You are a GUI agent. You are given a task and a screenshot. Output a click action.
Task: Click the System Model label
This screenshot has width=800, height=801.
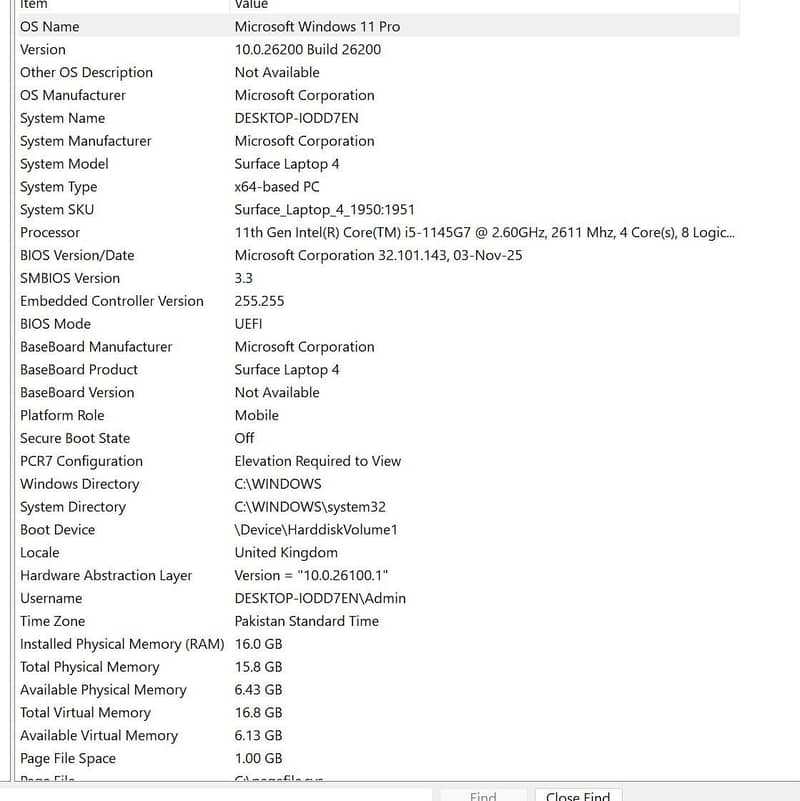[64, 164]
